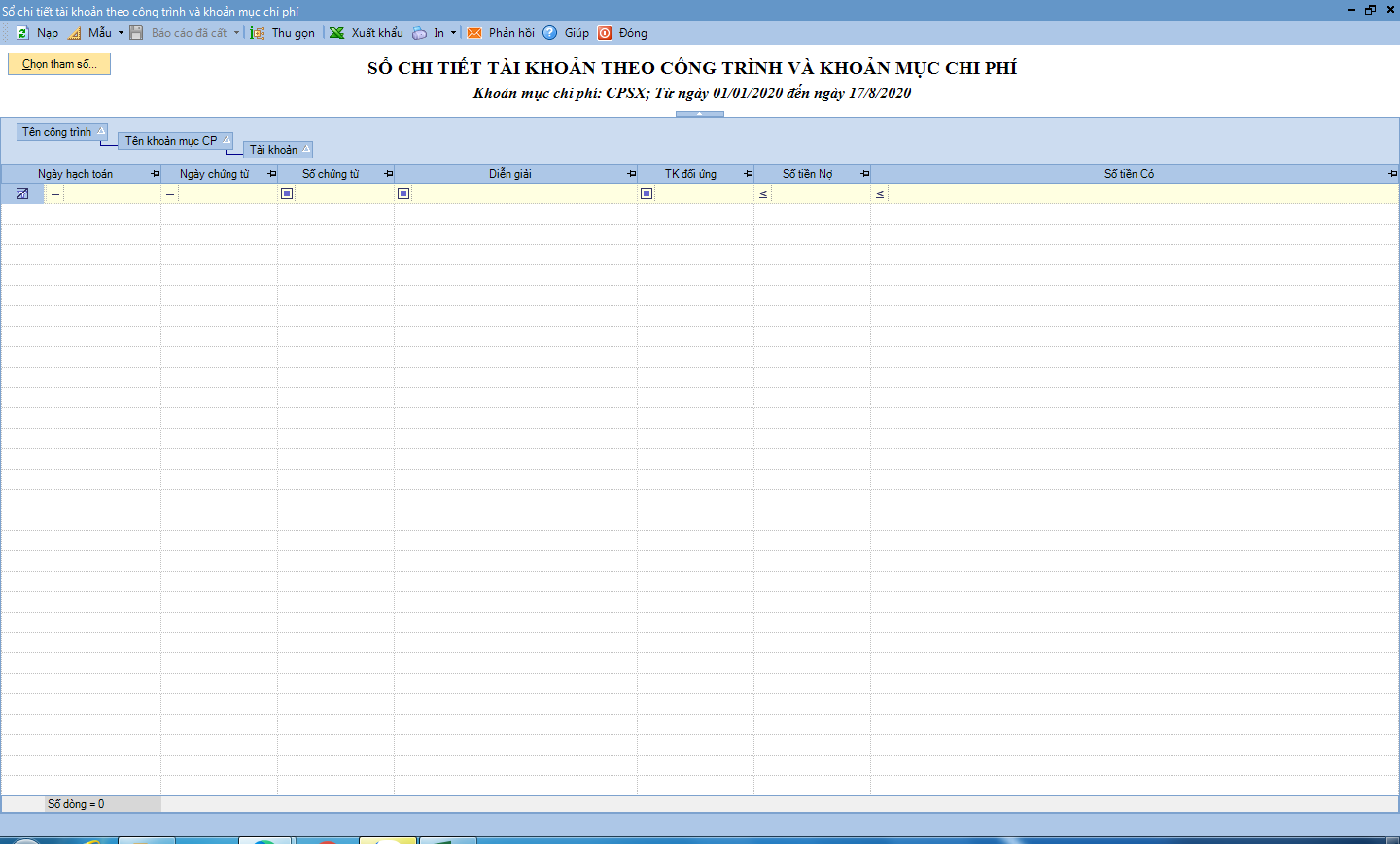Expand the Mẫu dropdown arrow
Image resolution: width=1400 pixels, height=844 pixels.
click(121, 33)
